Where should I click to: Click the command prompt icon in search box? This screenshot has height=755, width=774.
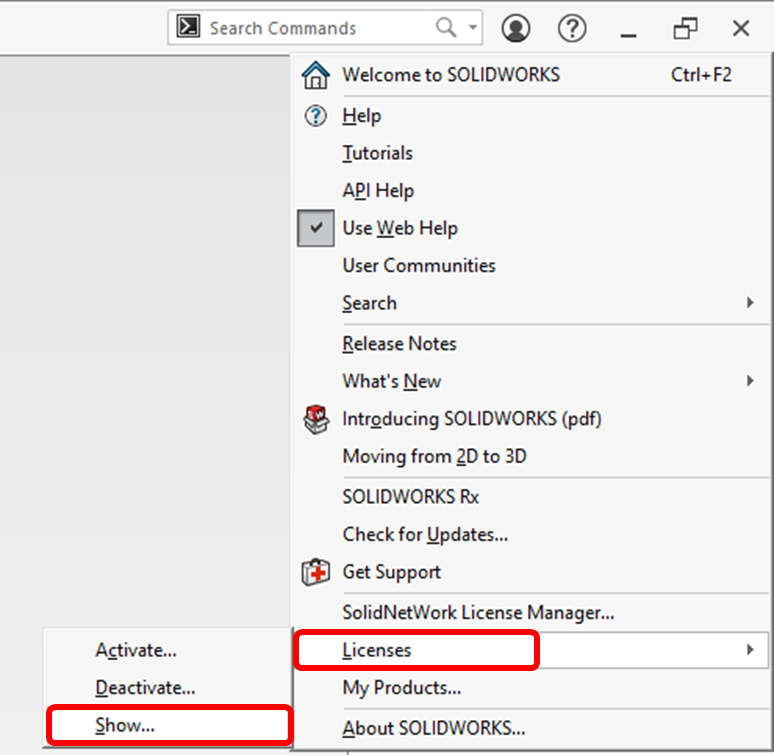pyautogui.click(x=188, y=27)
